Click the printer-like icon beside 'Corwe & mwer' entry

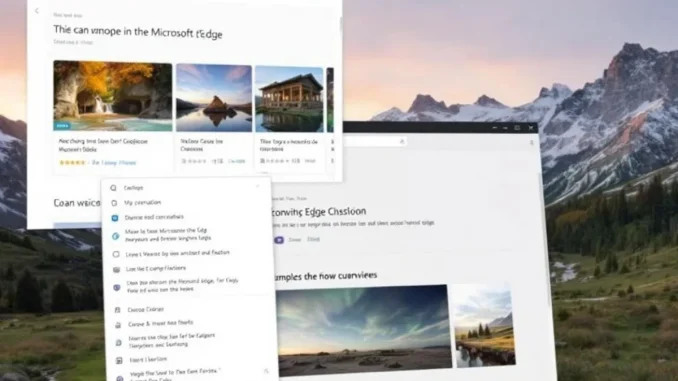(118, 325)
